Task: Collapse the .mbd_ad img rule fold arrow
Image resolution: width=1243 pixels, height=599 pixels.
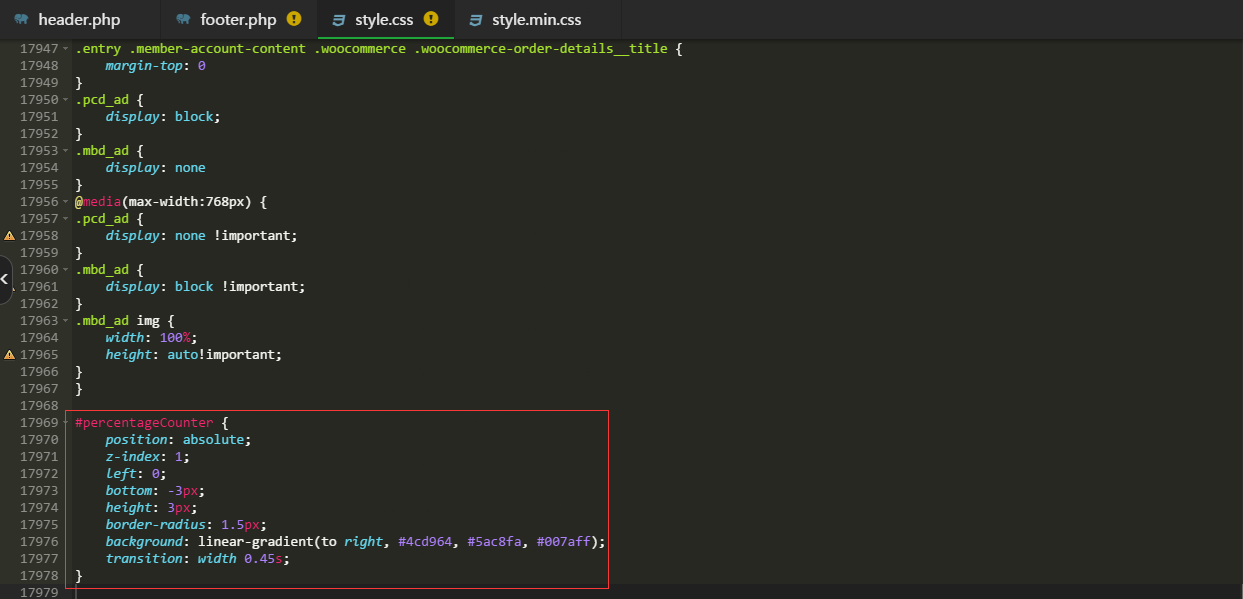Action: tap(66, 321)
